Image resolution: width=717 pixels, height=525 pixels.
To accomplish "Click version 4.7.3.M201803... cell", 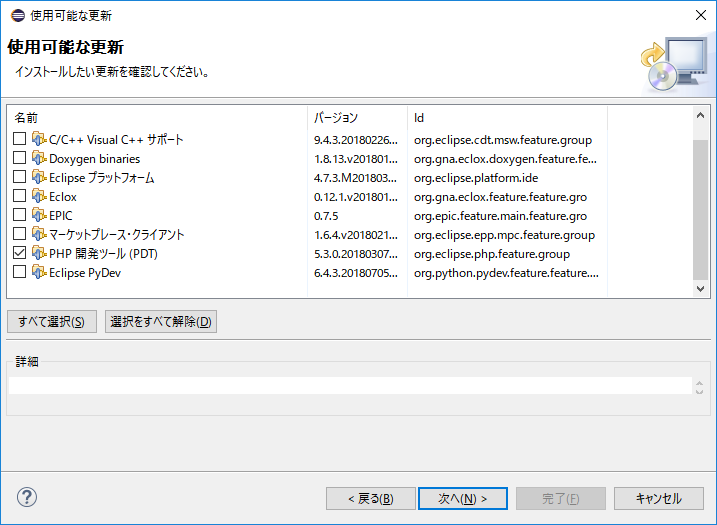I will click(355, 178).
